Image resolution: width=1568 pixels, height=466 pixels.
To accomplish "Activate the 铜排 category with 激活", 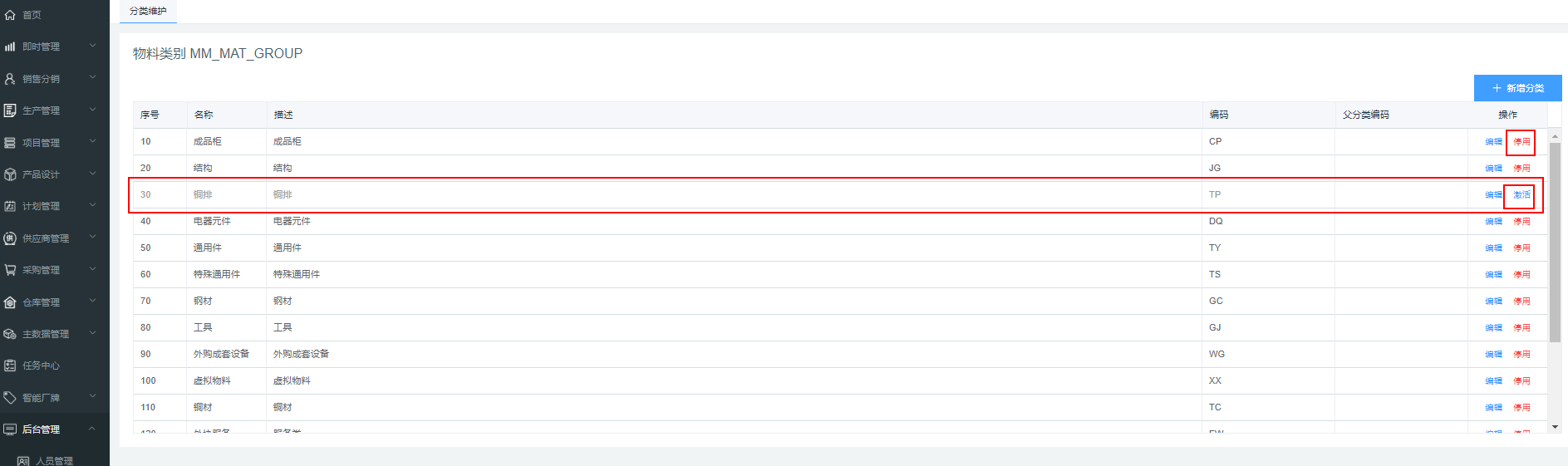I will click(x=1521, y=195).
